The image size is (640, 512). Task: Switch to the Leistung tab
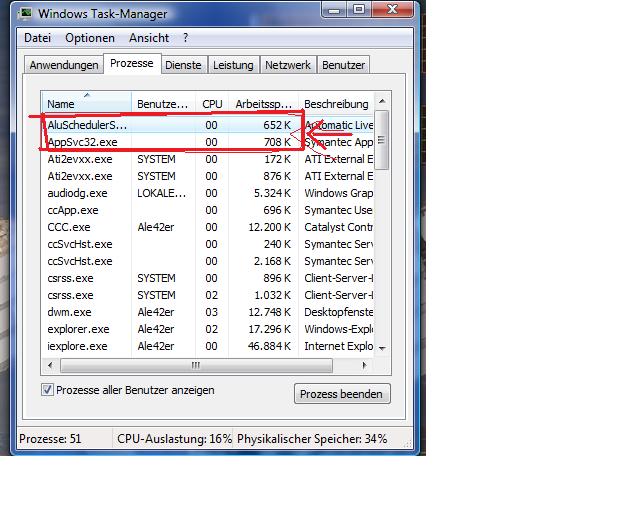click(233, 65)
